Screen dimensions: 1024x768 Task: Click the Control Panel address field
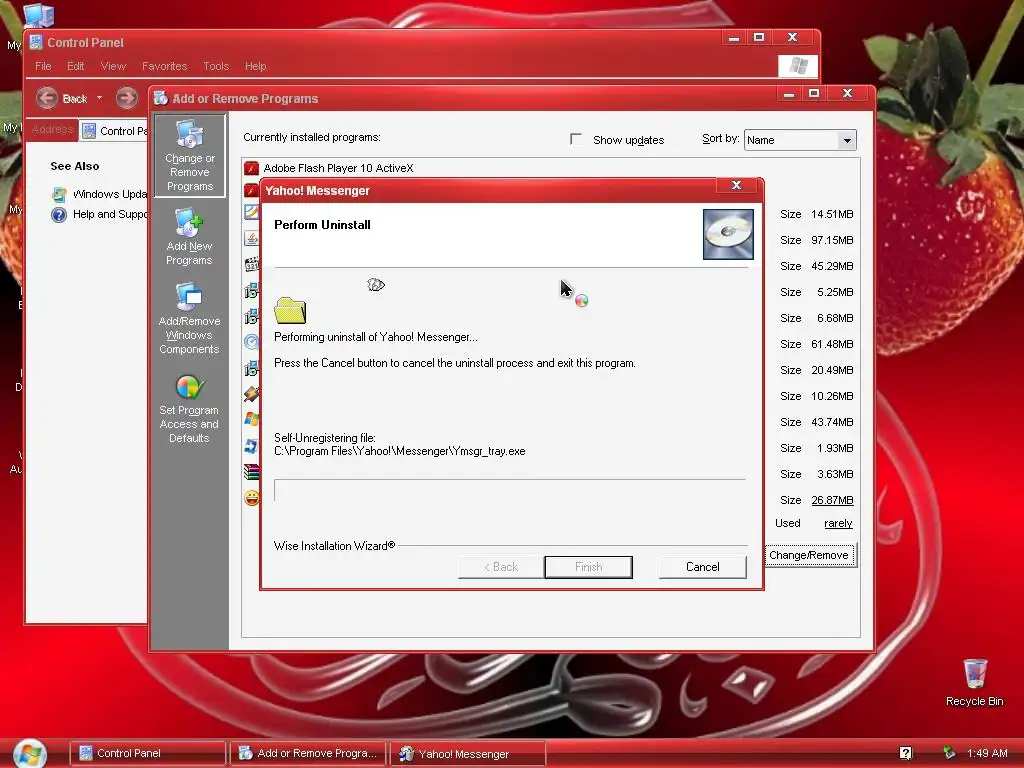tap(114, 131)
